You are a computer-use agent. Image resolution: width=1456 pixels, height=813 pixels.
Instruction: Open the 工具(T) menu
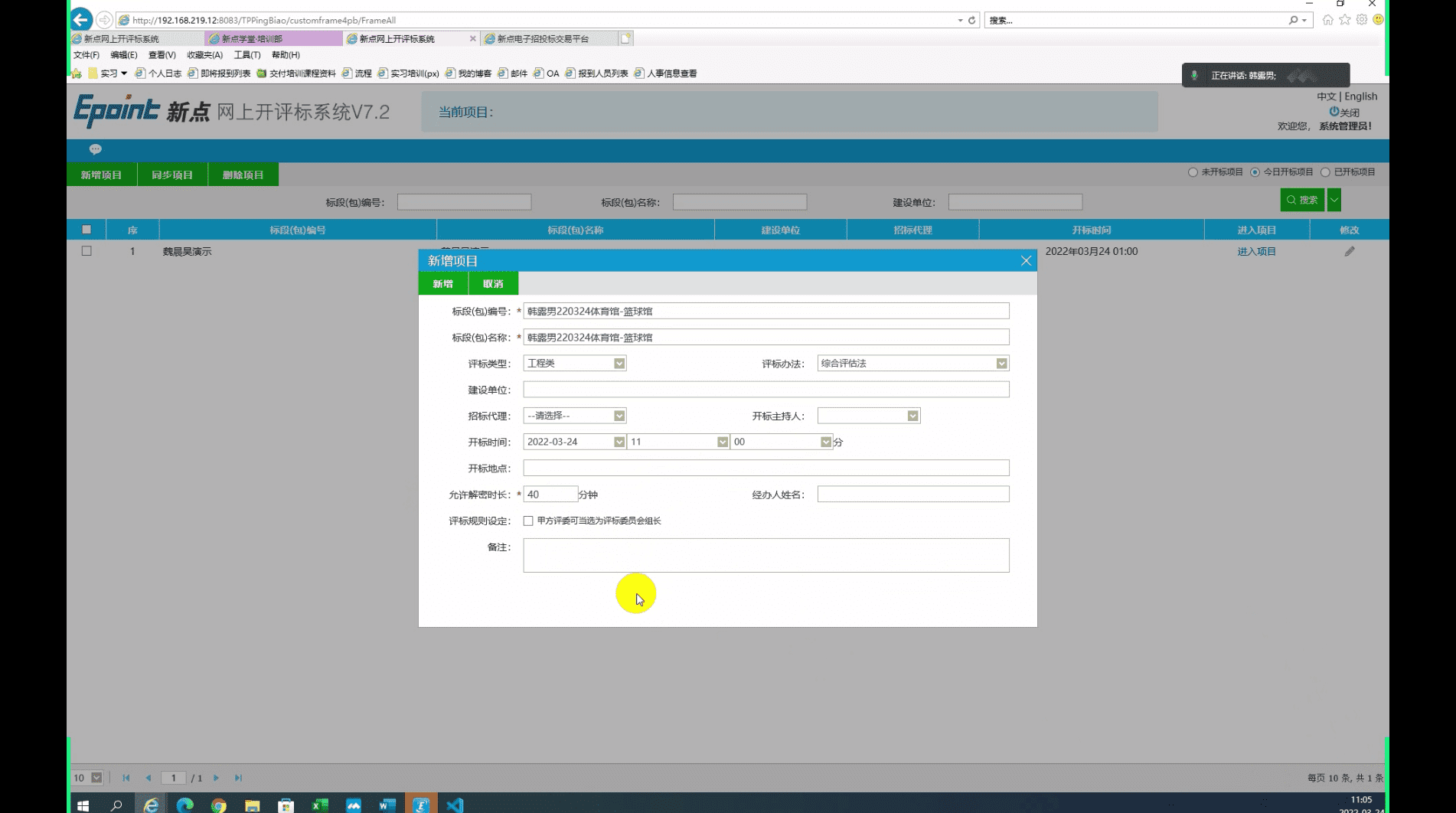click(246, 55)
